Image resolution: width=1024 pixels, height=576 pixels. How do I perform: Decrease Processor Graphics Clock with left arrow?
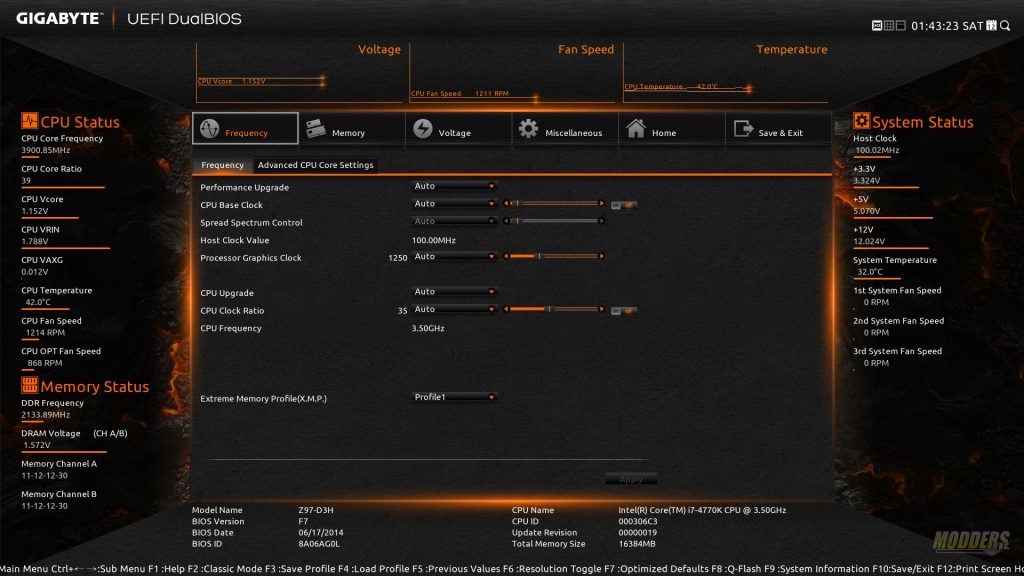pyautogui.click(x=506, y=256)
